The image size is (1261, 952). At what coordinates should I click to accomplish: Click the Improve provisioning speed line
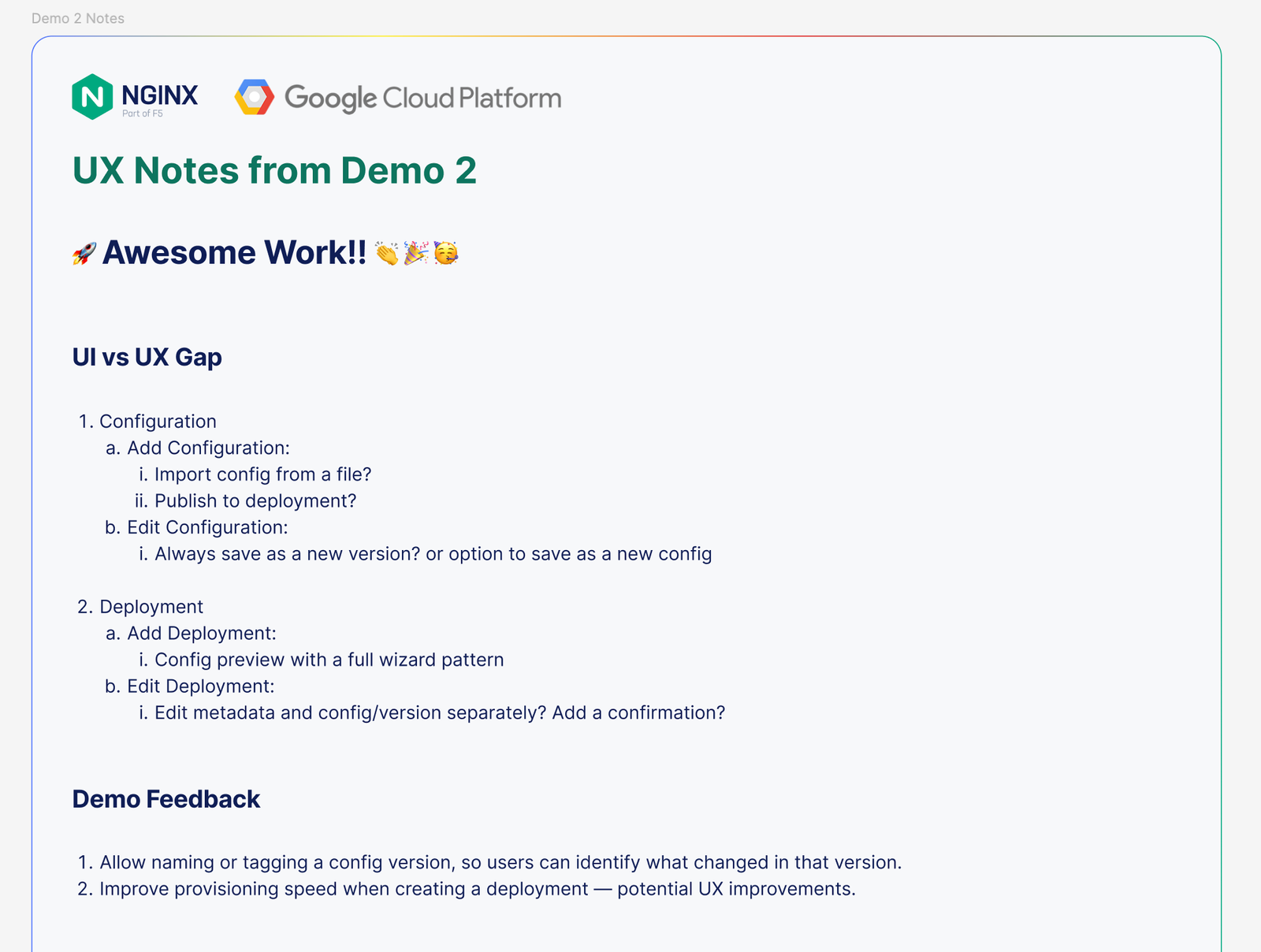click(477, 889)
